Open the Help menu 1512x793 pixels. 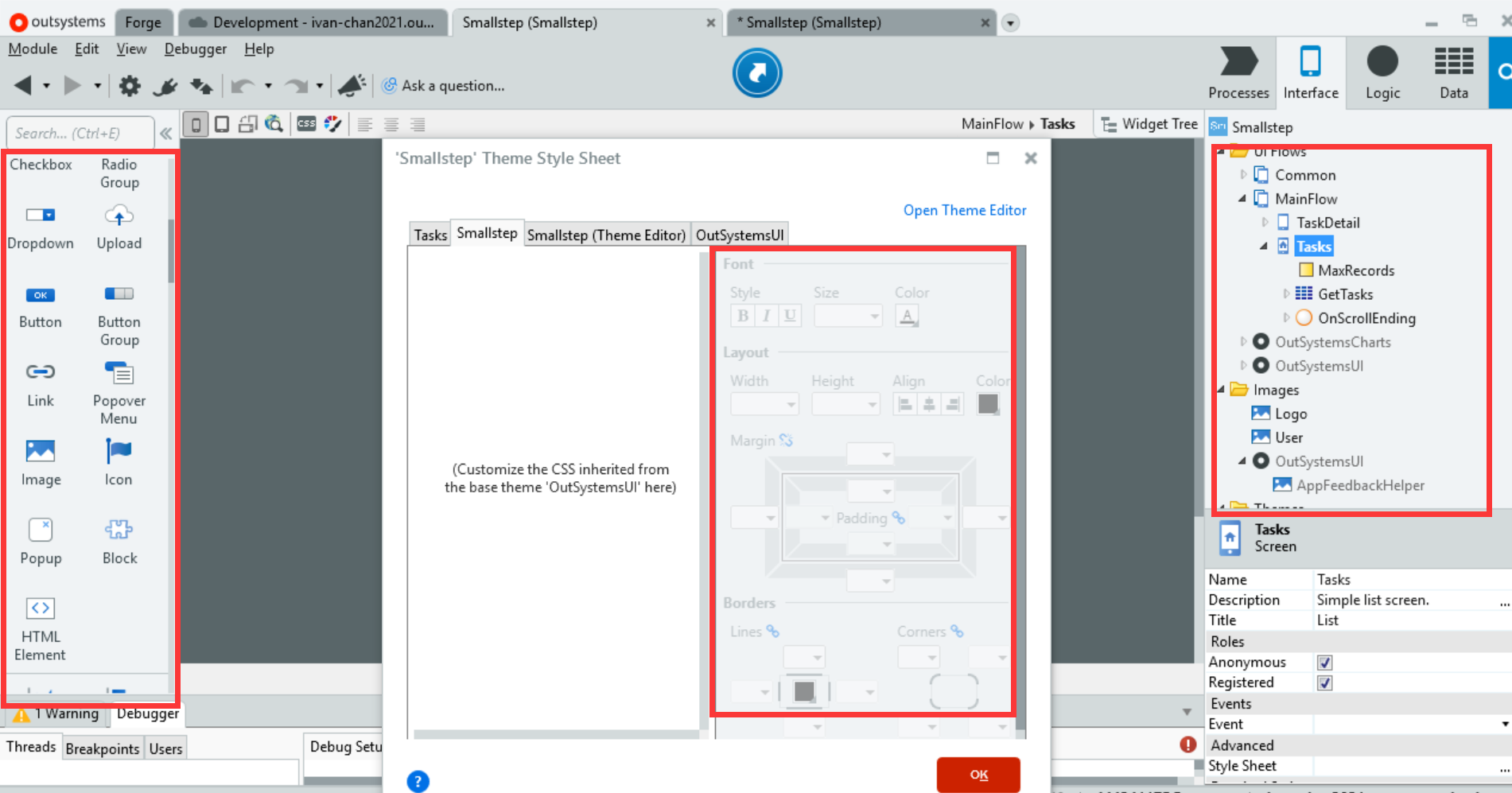(259, 49)
